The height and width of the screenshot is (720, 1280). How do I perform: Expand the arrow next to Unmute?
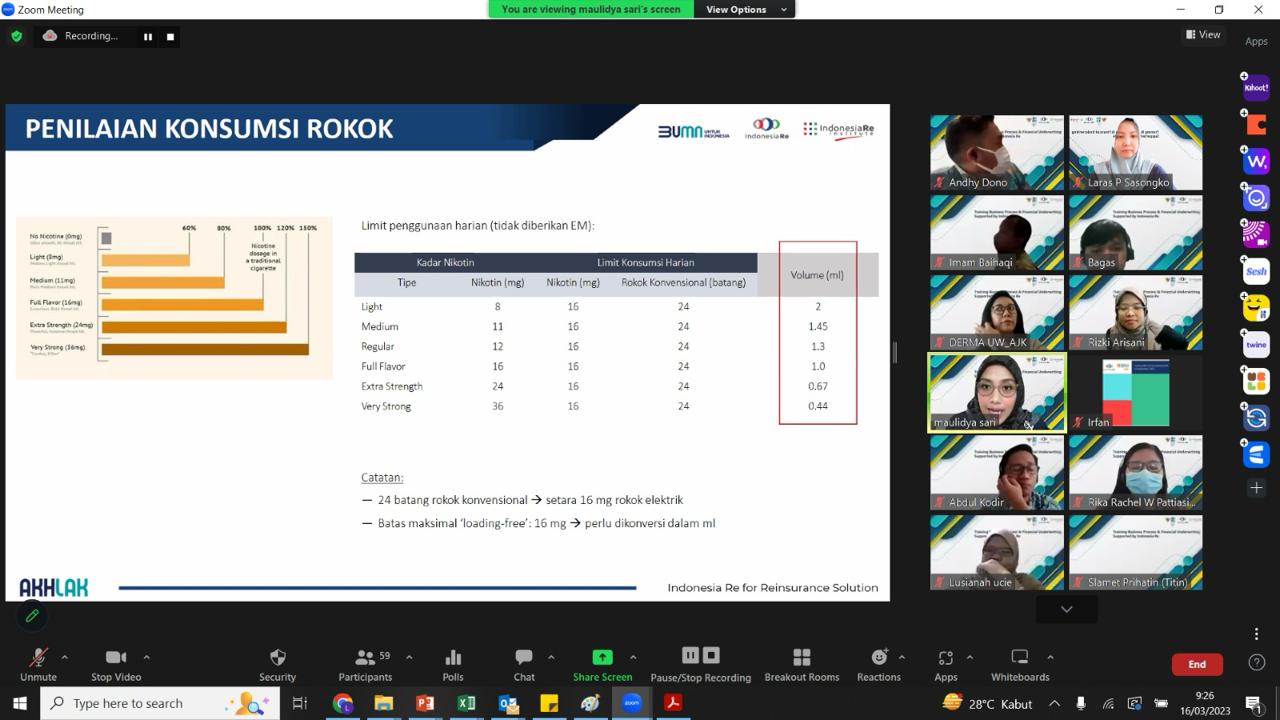pyautogui.click(x=65, y=657)
